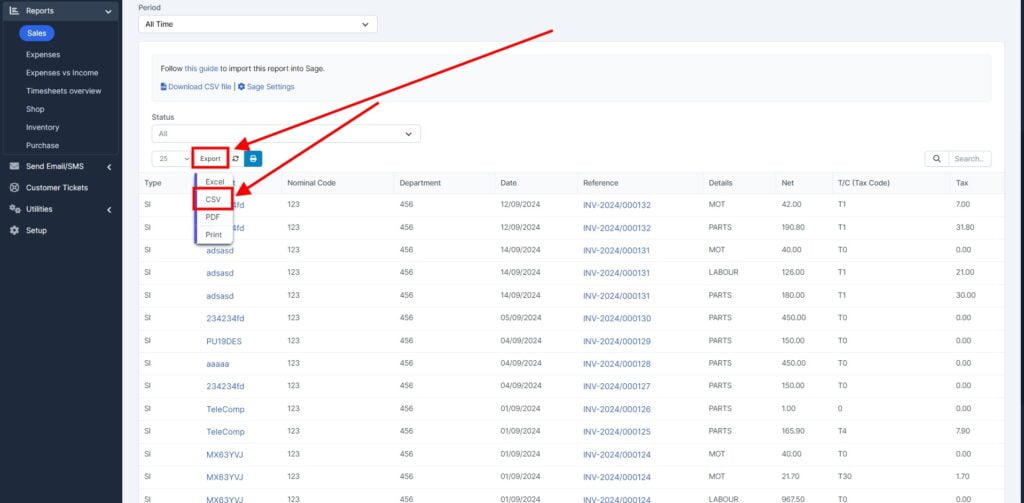1024x503 pixels.
Task: Click the Net value 165.90
Action: click(792, 432)
